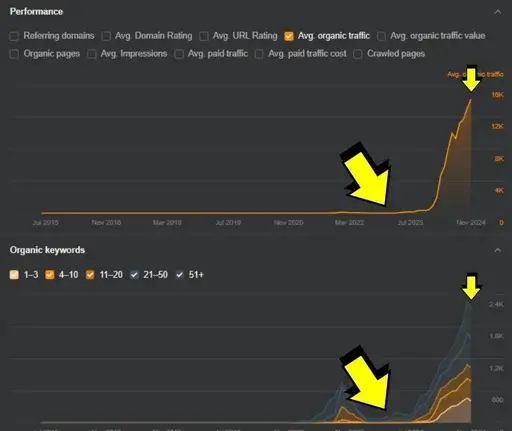Click the 1.8K keywords axis value
Viewport: 512px width, 431px height.
coord(496,336)
